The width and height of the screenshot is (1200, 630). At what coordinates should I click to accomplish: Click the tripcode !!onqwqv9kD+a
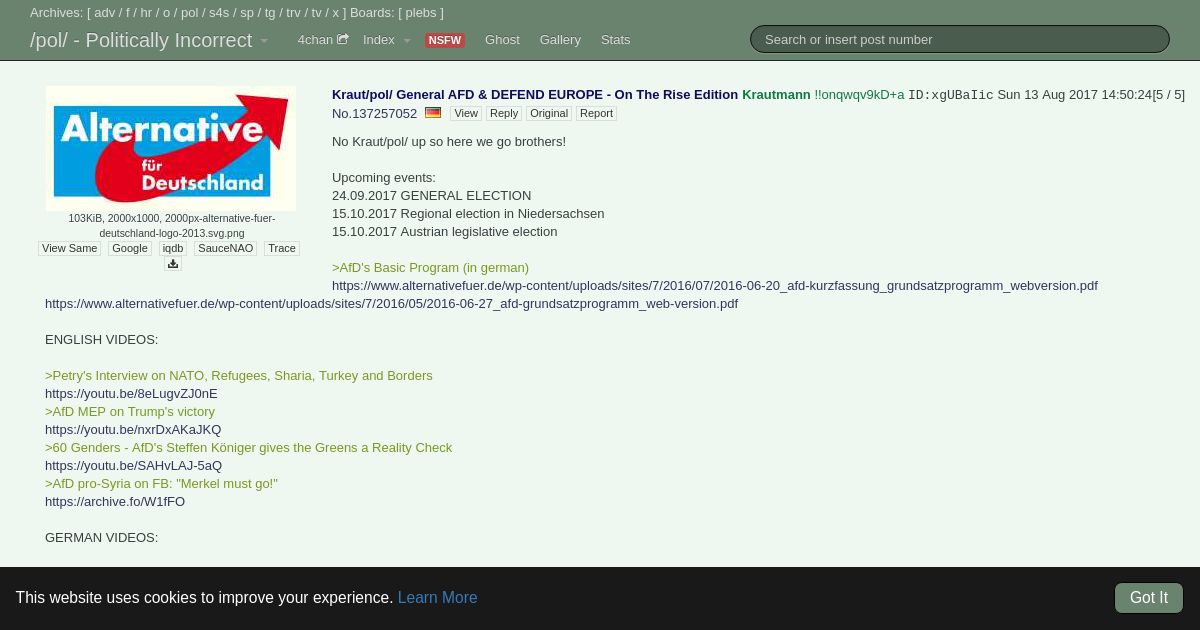(x=859, y=94)
